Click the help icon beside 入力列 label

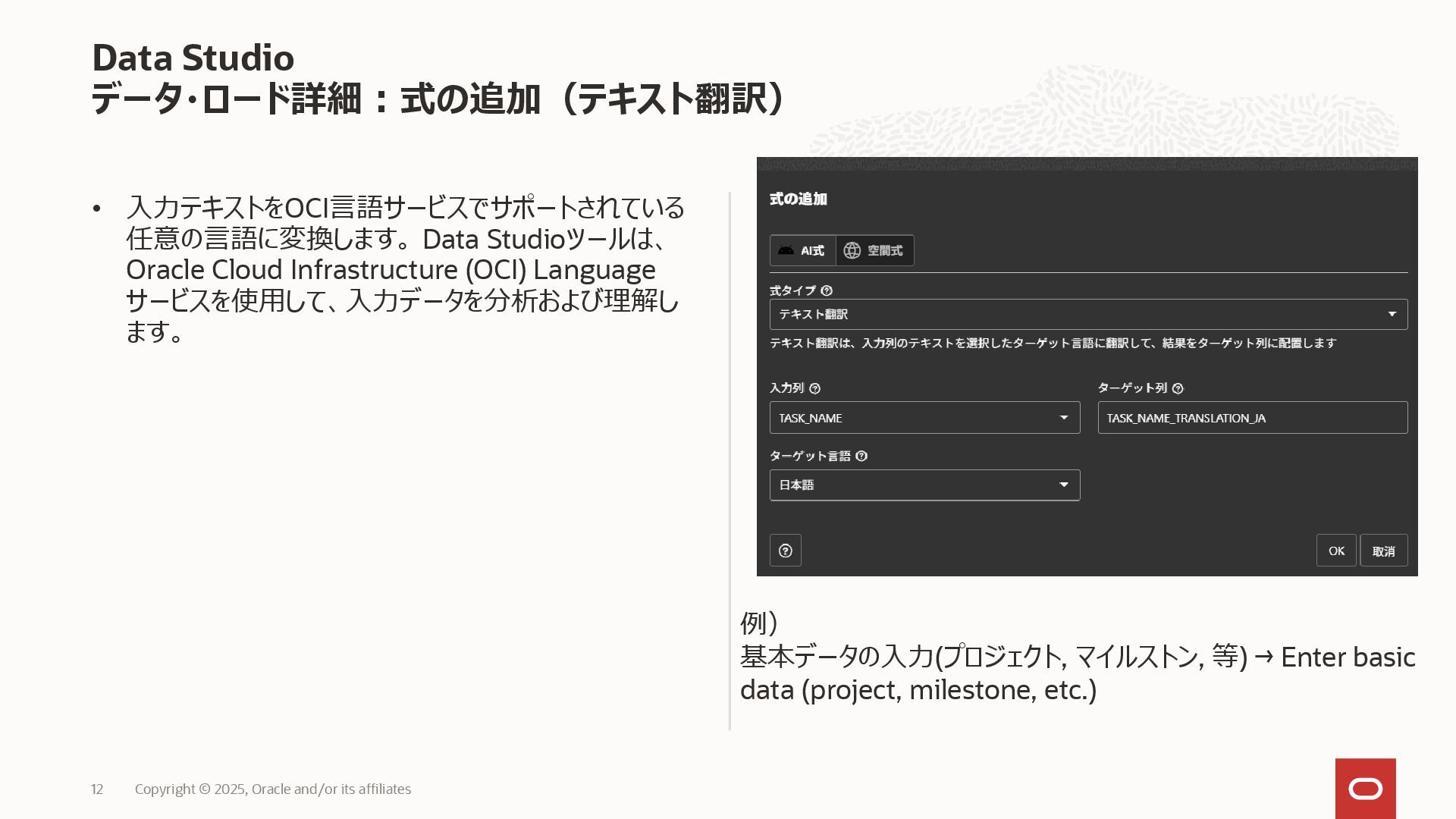(x=814, y=388)
